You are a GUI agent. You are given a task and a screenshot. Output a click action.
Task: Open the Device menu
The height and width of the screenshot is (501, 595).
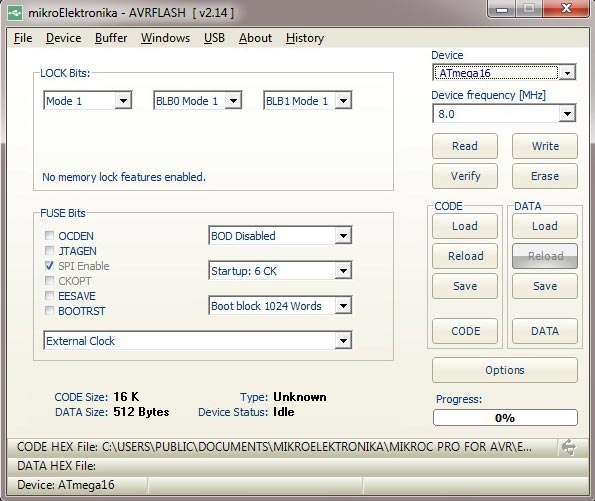(63, 38)
